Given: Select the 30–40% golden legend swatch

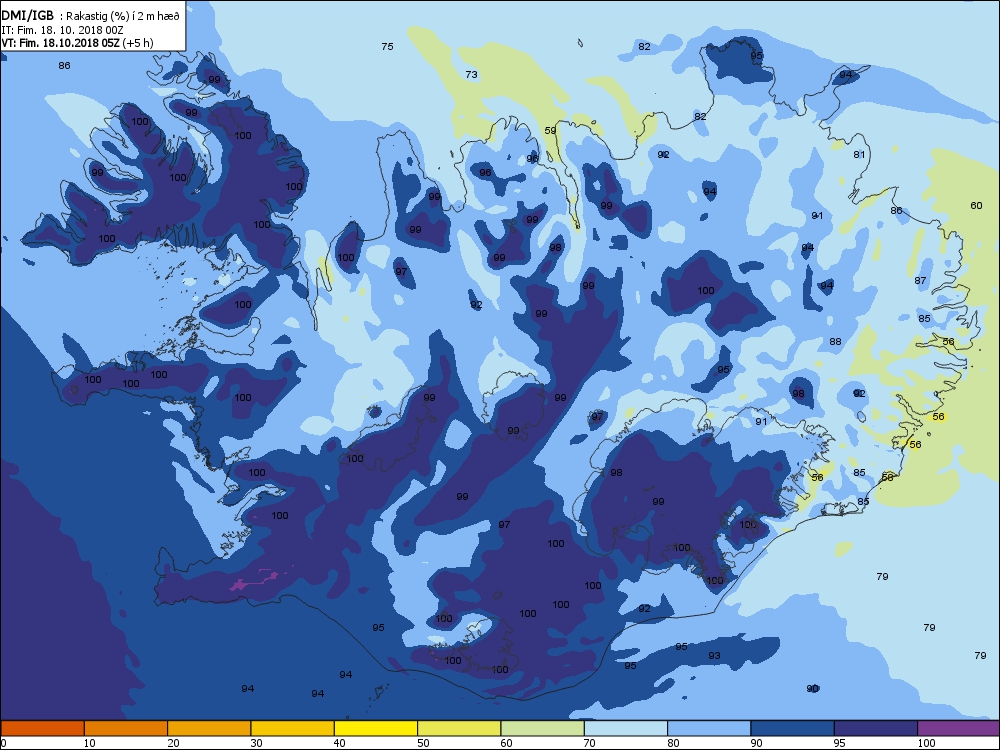Looking at the screenshot, I should click(x=293, y=728).
